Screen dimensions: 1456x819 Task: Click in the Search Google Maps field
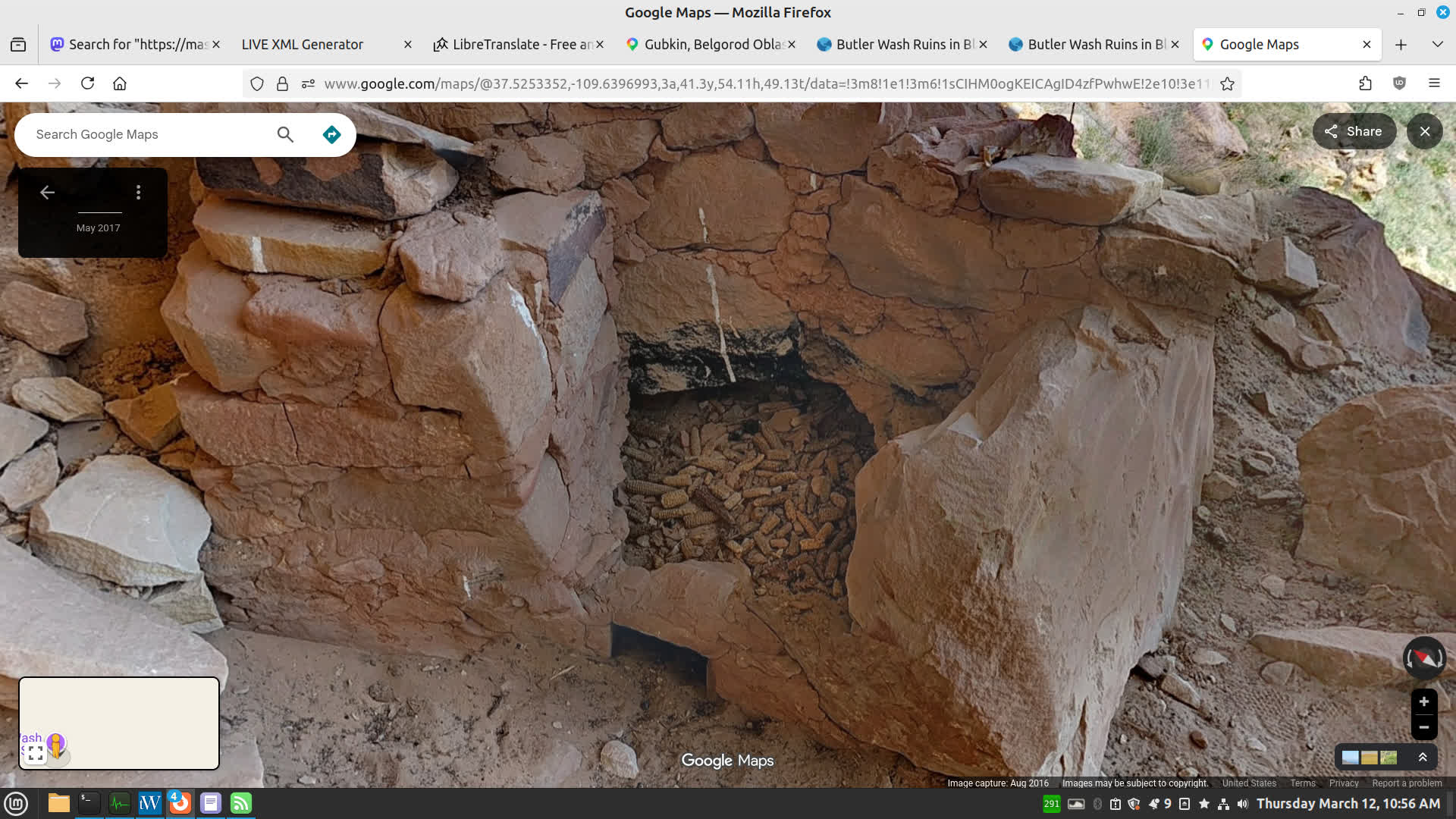point(144,134)
